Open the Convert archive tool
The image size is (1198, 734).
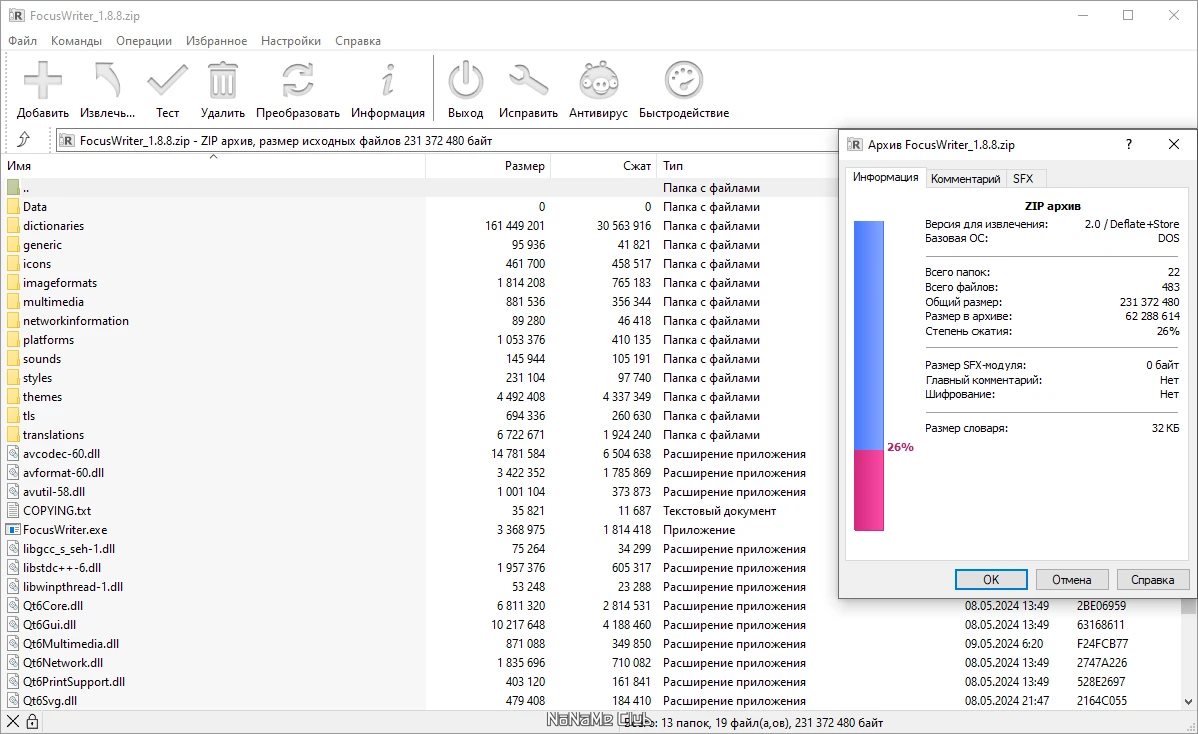pyautogui.click(x=297, y=81)
